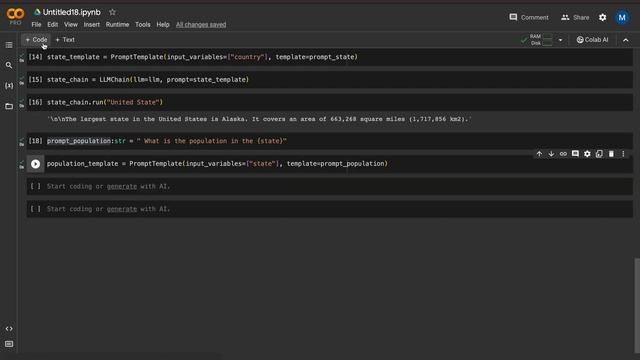
Task: Open the Colab AI panel
Action: point(592,40)
